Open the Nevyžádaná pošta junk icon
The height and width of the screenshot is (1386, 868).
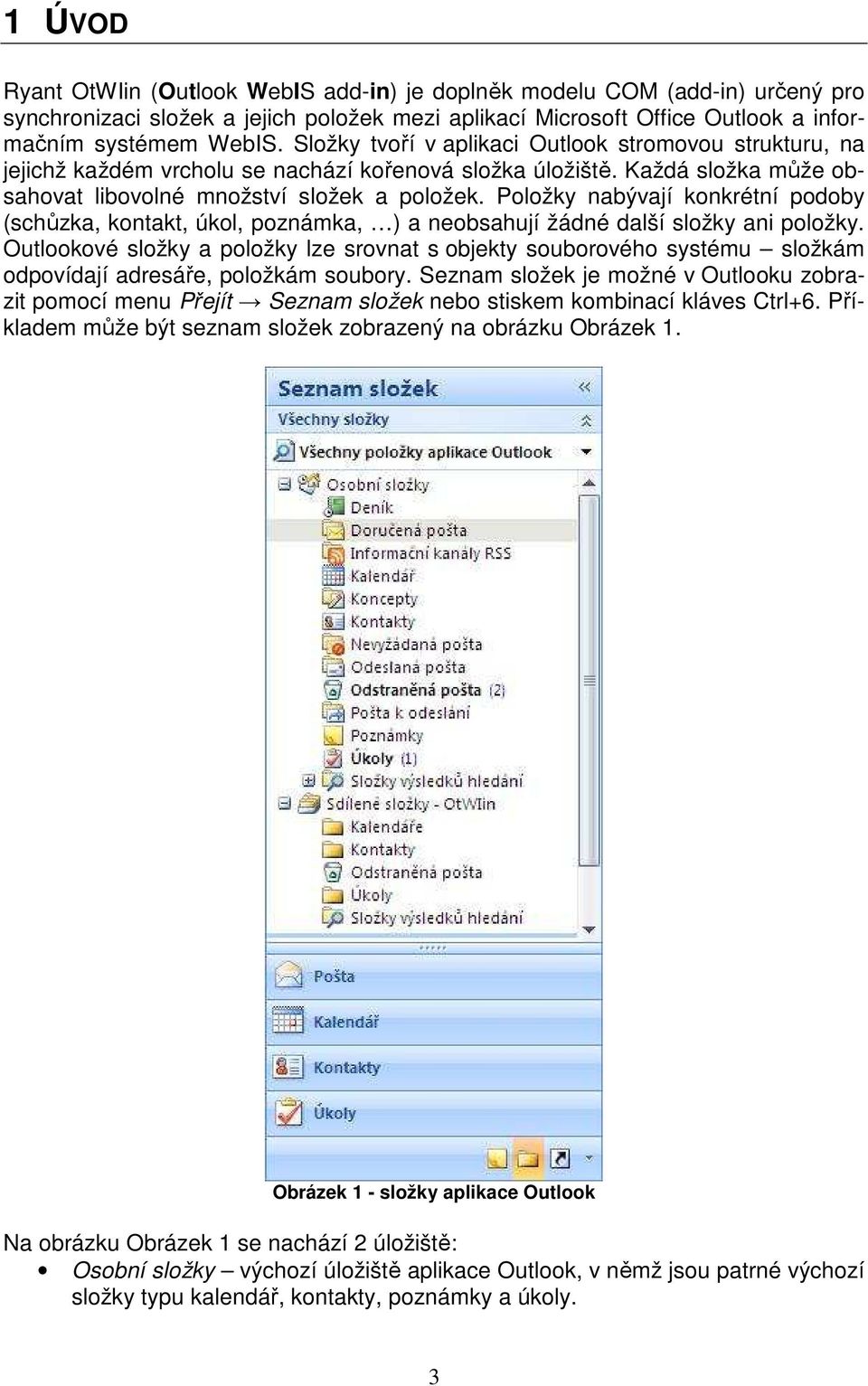334,645
